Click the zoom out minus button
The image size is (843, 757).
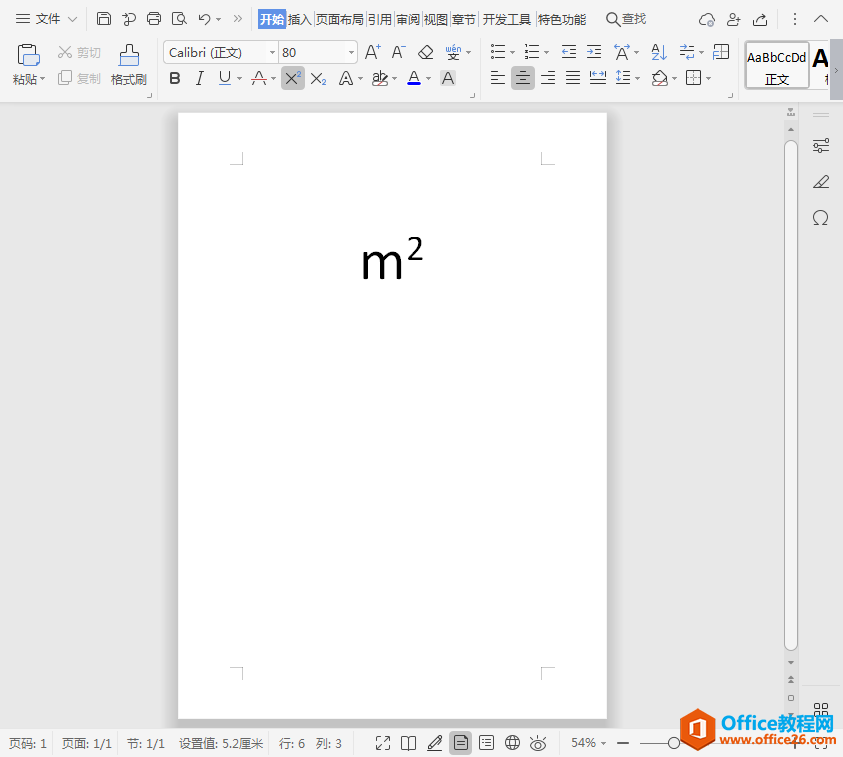(623, 743)
